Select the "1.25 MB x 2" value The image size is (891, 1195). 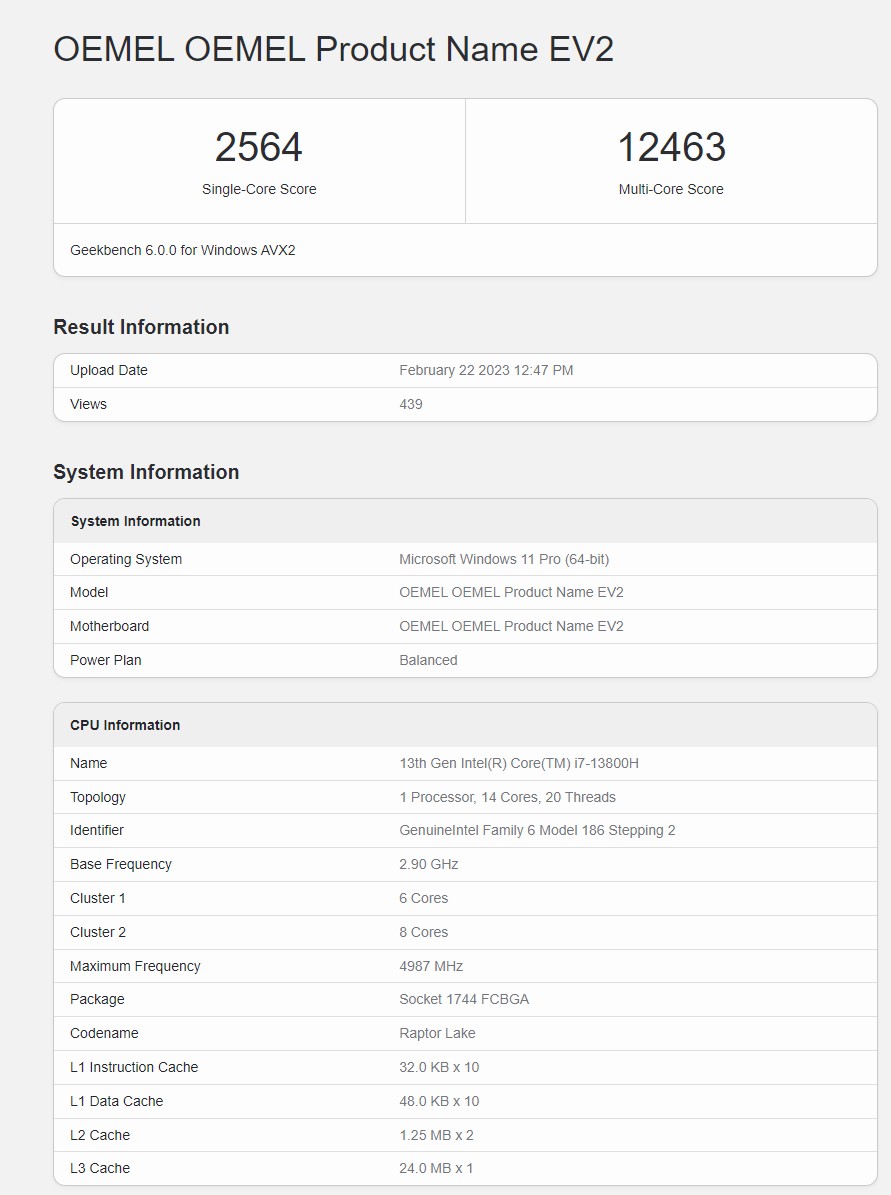pyautogui.click(x=437, y=1136)
